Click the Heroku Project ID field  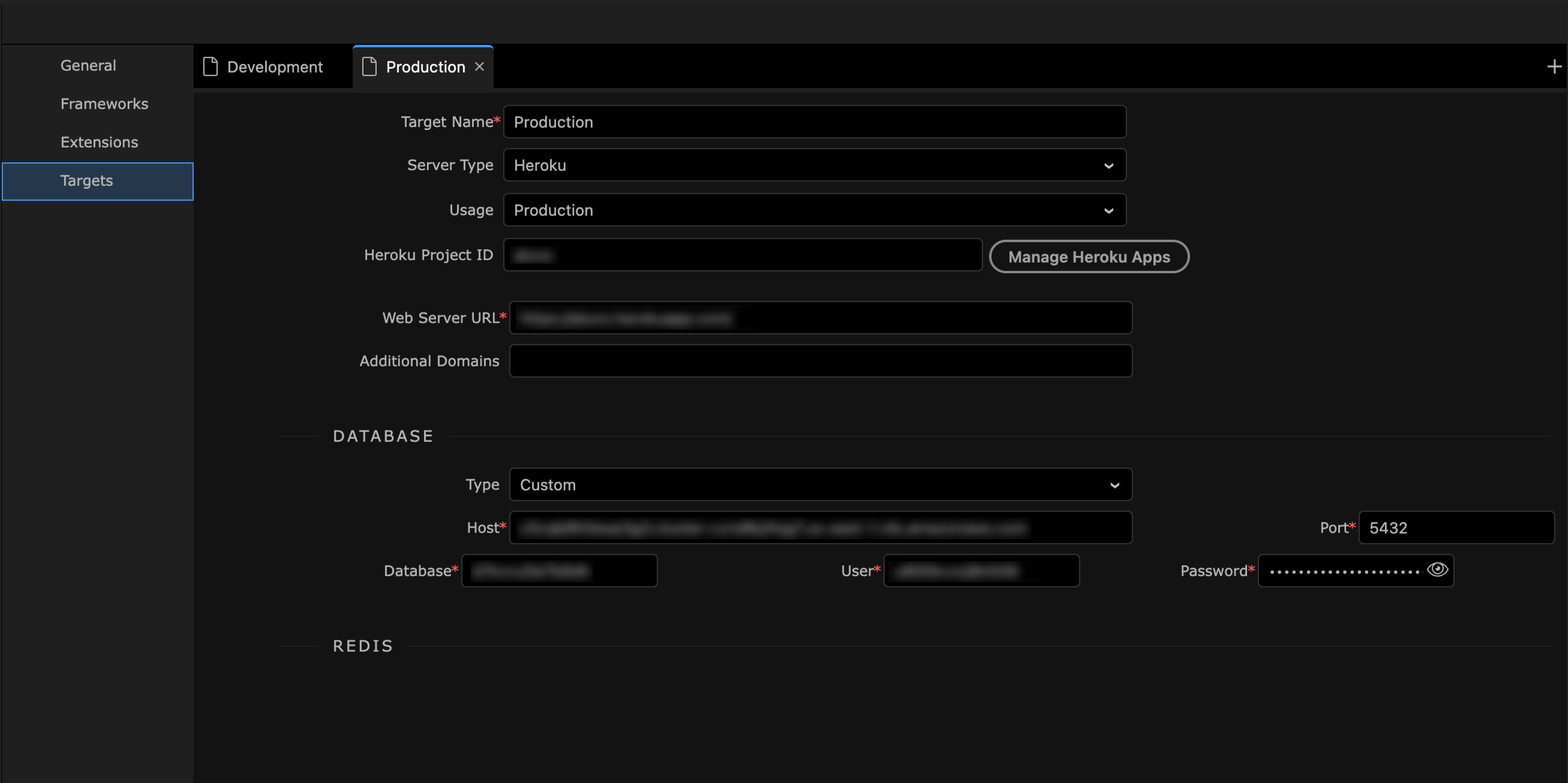743,255
